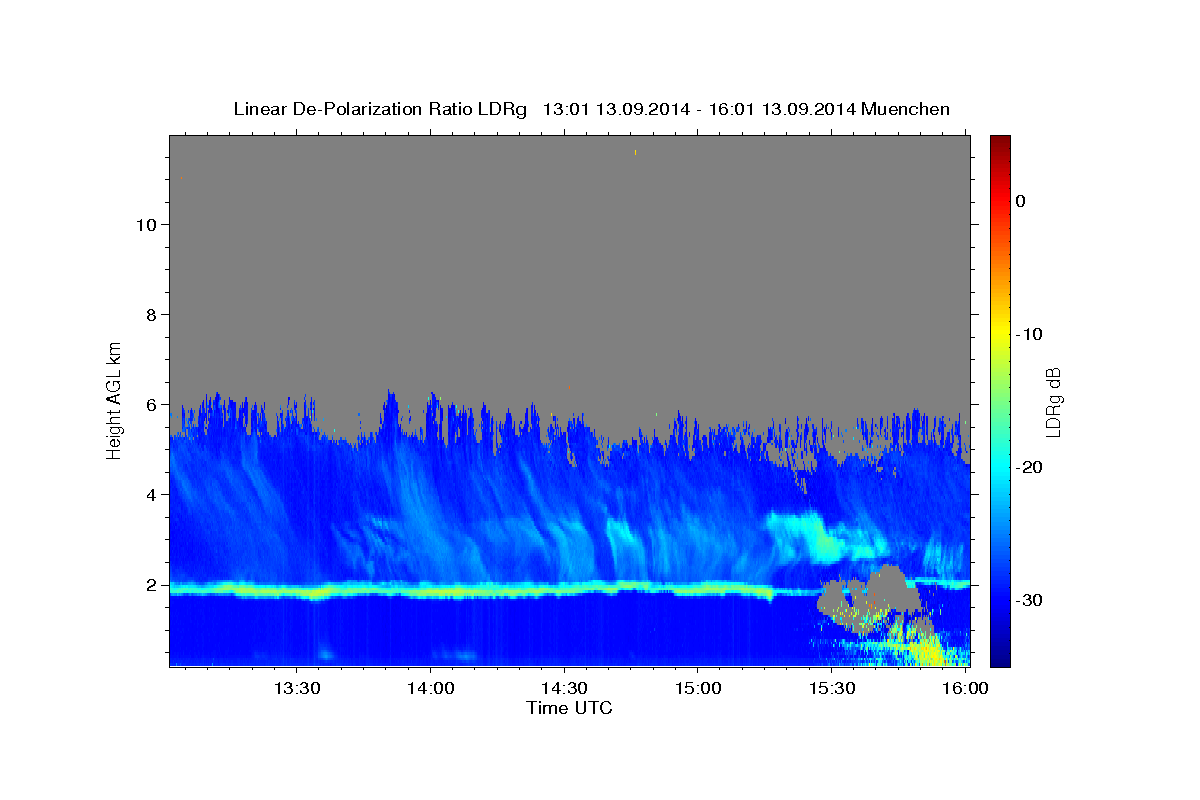Click the plot title 'Linear De-Polarization Ratio LDRg'
1200x800 pixels.
[379, 109]
